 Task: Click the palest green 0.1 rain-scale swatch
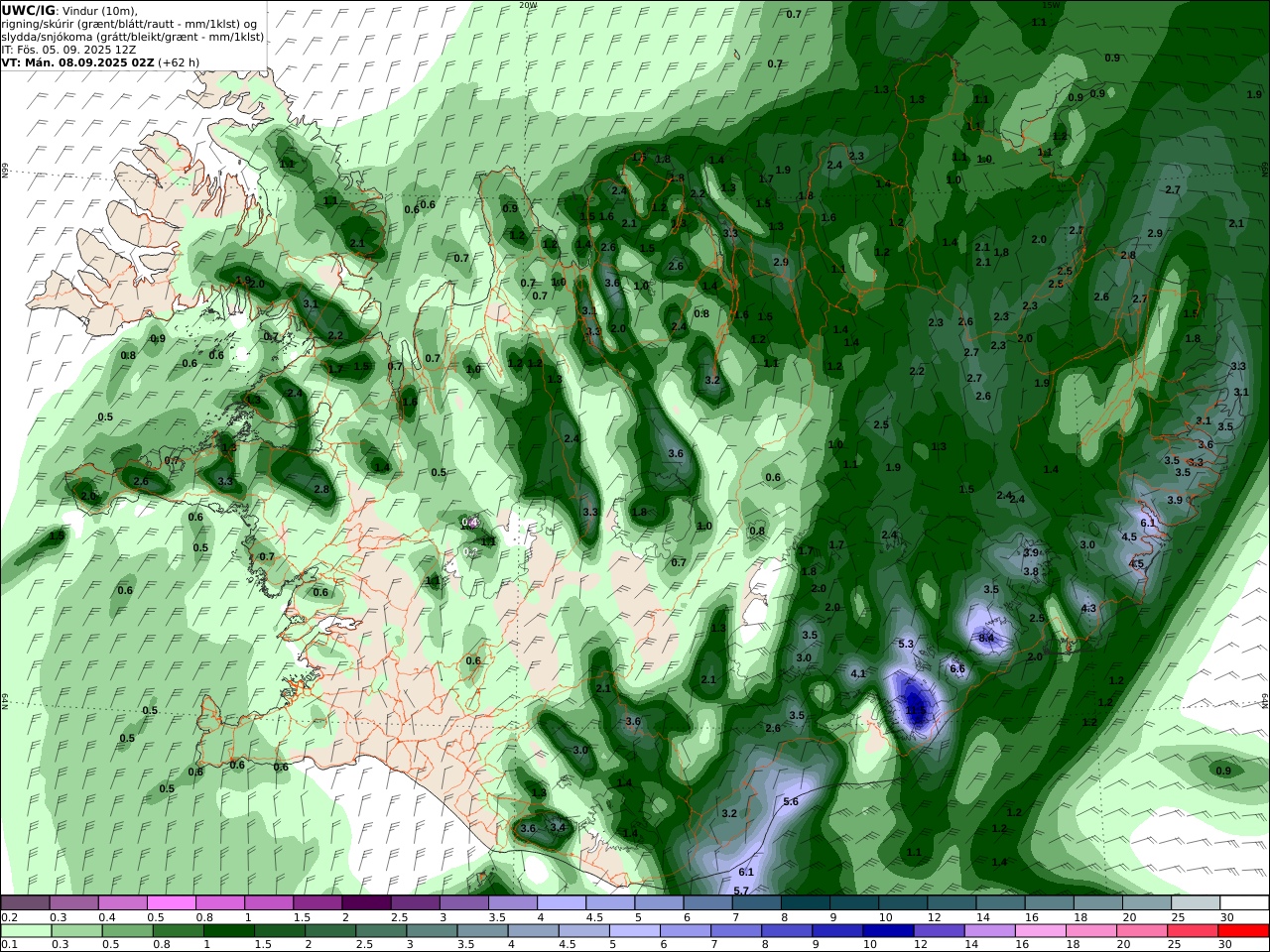point(26,931)
